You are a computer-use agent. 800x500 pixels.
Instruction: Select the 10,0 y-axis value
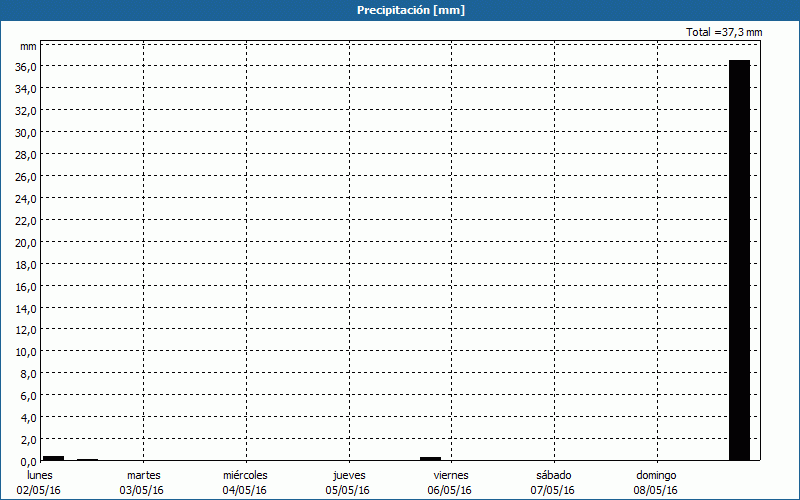[27, 352]
